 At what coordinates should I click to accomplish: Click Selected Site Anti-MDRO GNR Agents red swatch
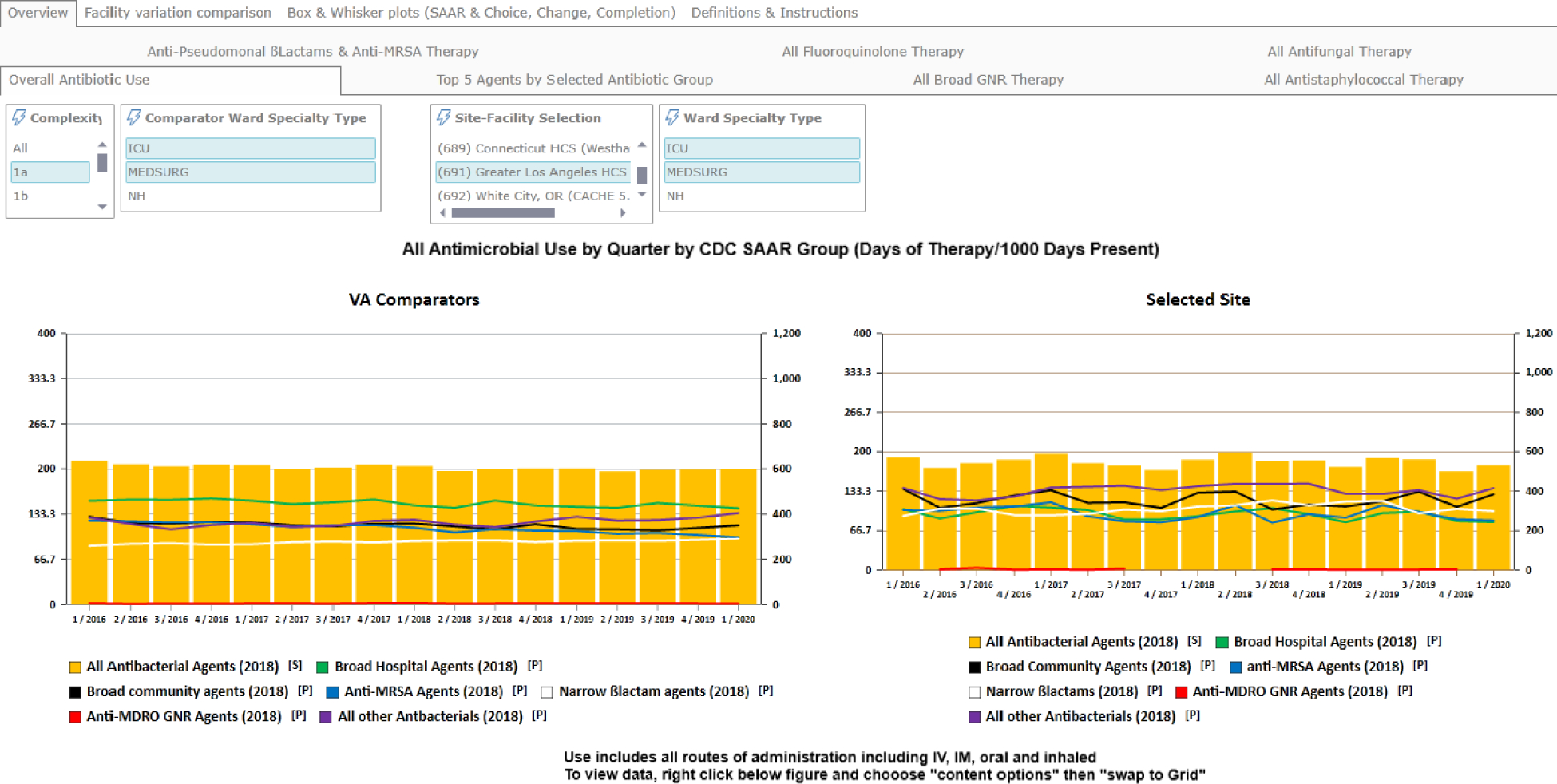tap(1181, 692)
